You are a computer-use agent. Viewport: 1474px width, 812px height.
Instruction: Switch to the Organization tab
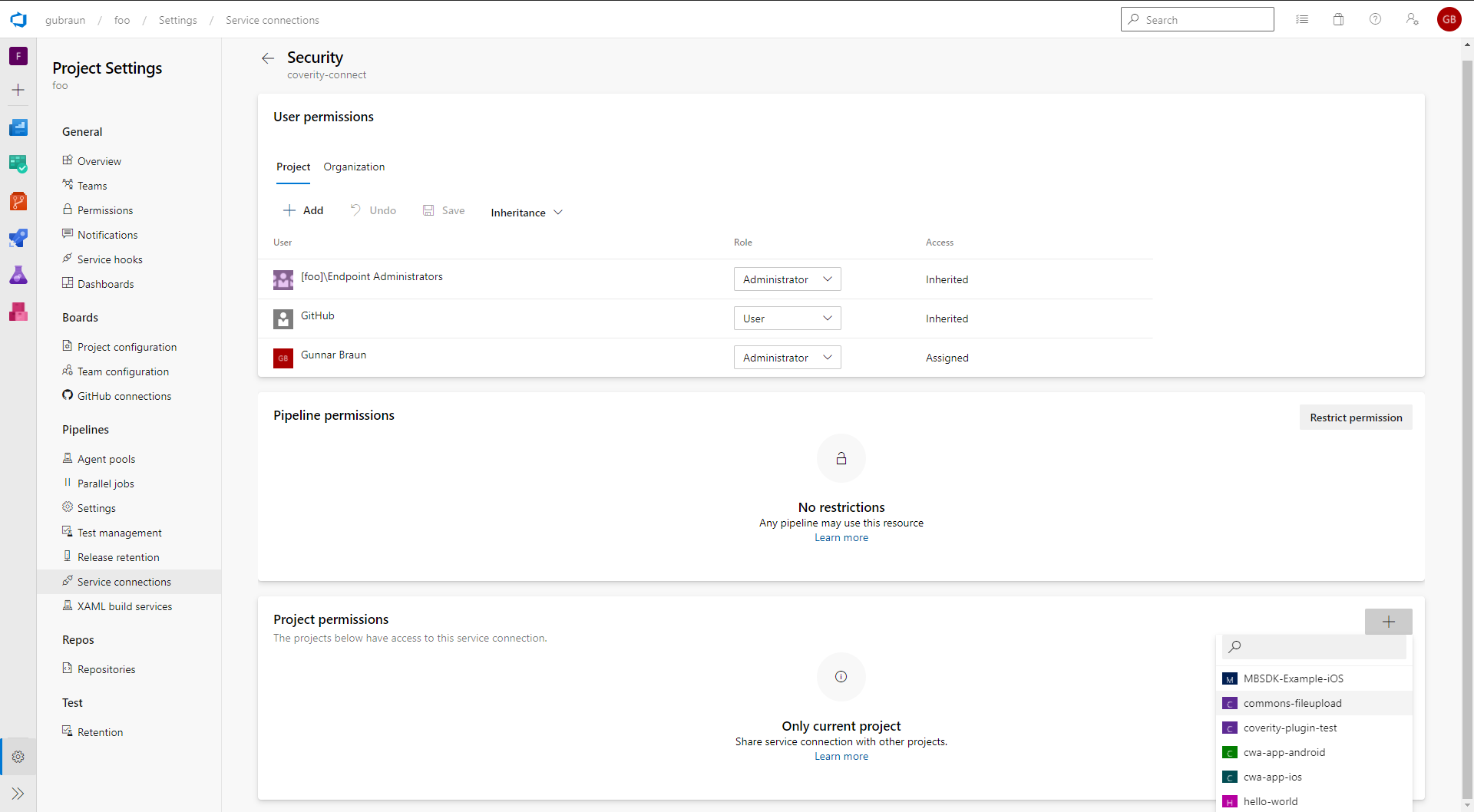click(354, 167)
